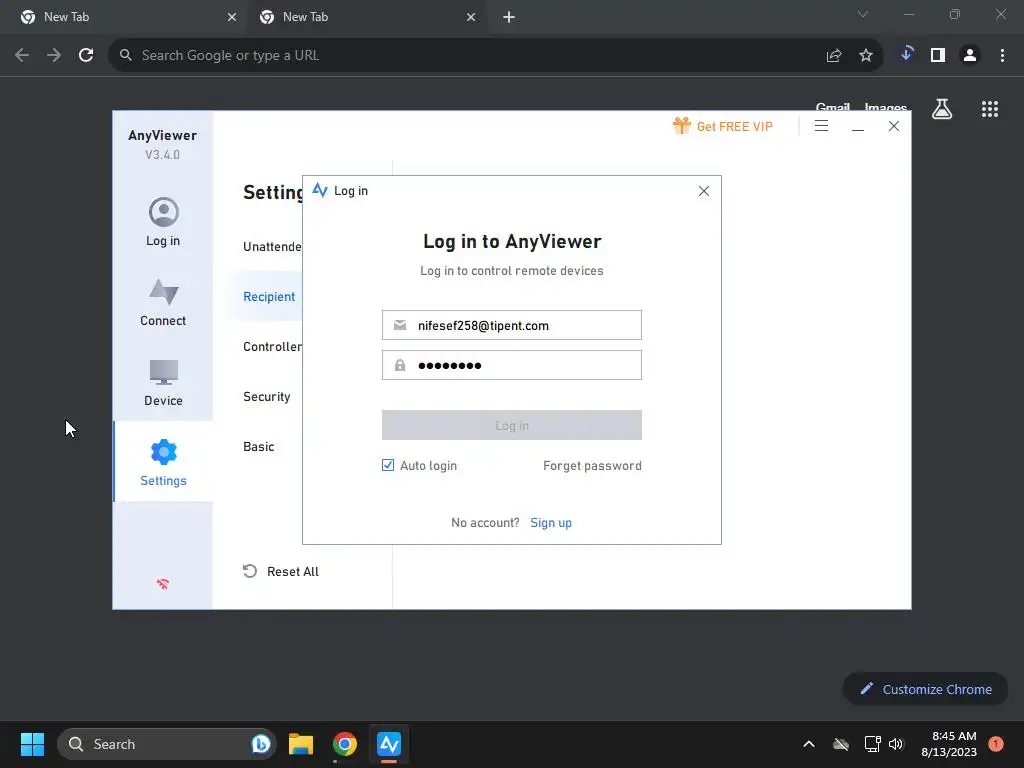Screen dimensions: 1024x768
Task: Click the Reset All button
Action: click(281, 571)
